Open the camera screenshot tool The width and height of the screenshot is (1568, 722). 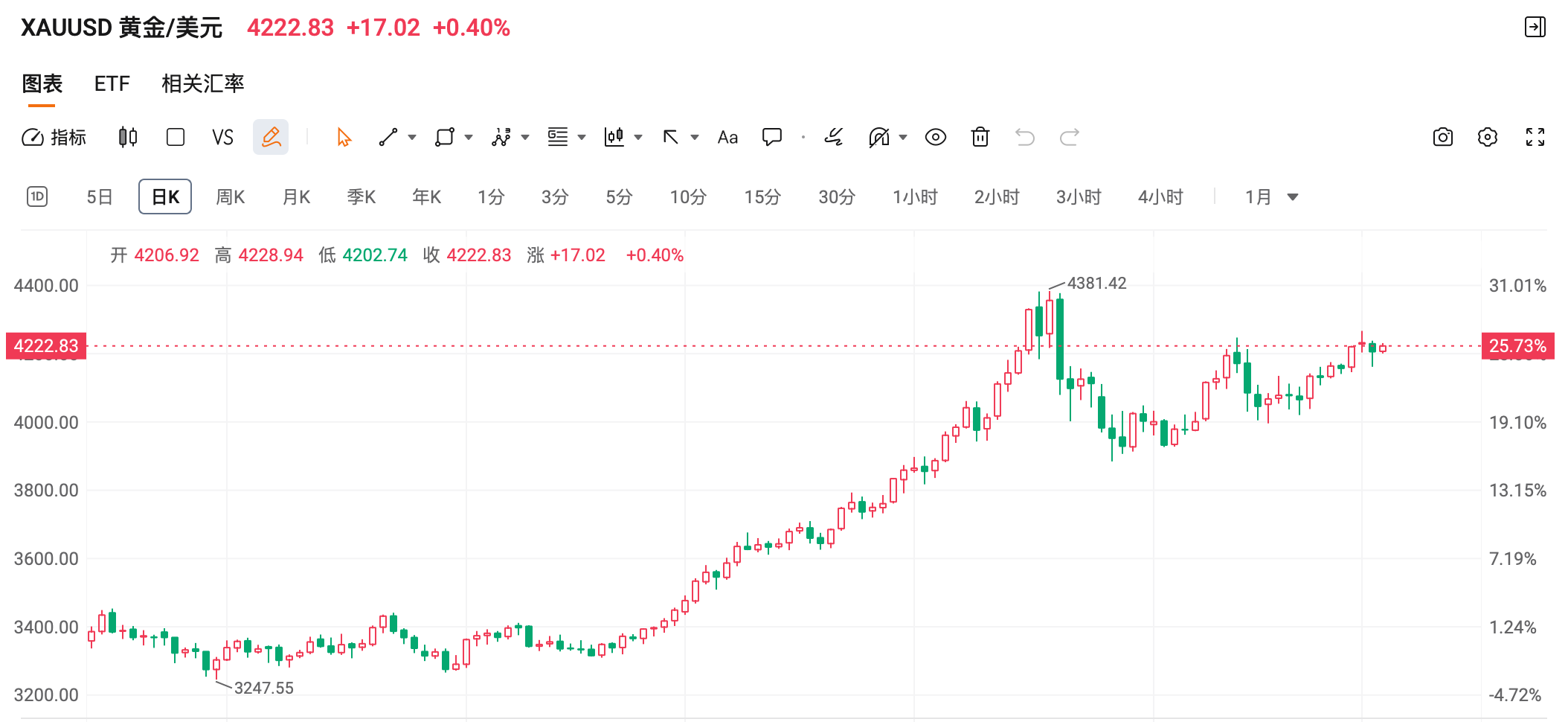(1442, 137)
